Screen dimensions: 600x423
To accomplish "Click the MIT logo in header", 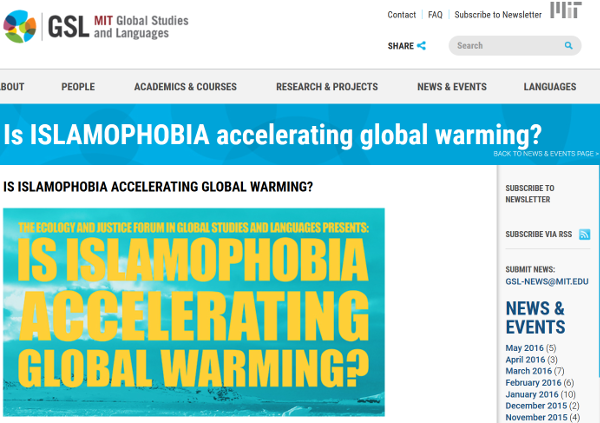I will click(x=563, y=11).
